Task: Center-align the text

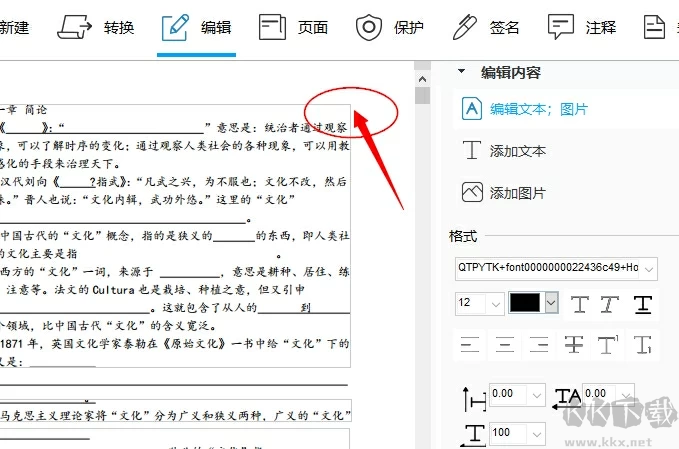Action: pyautogui.click(x=505, y=345)
